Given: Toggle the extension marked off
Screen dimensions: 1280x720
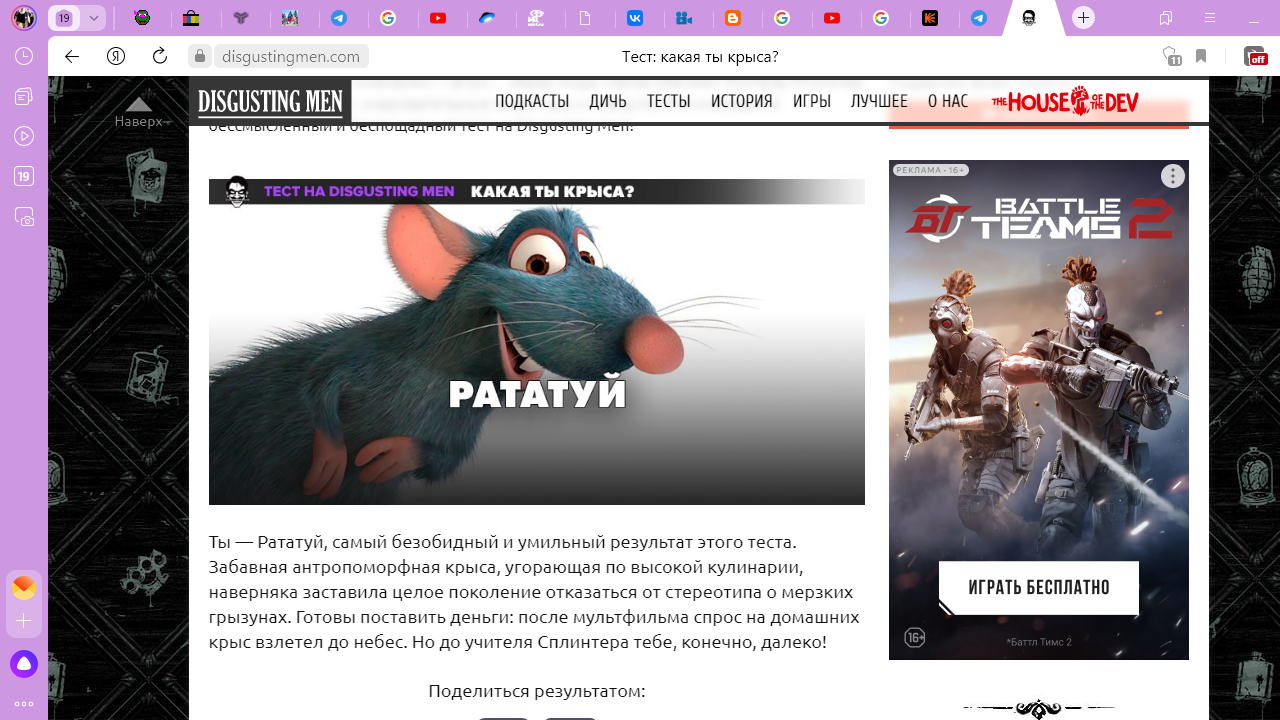Looking at the screenshot, I should point(1254,56).
